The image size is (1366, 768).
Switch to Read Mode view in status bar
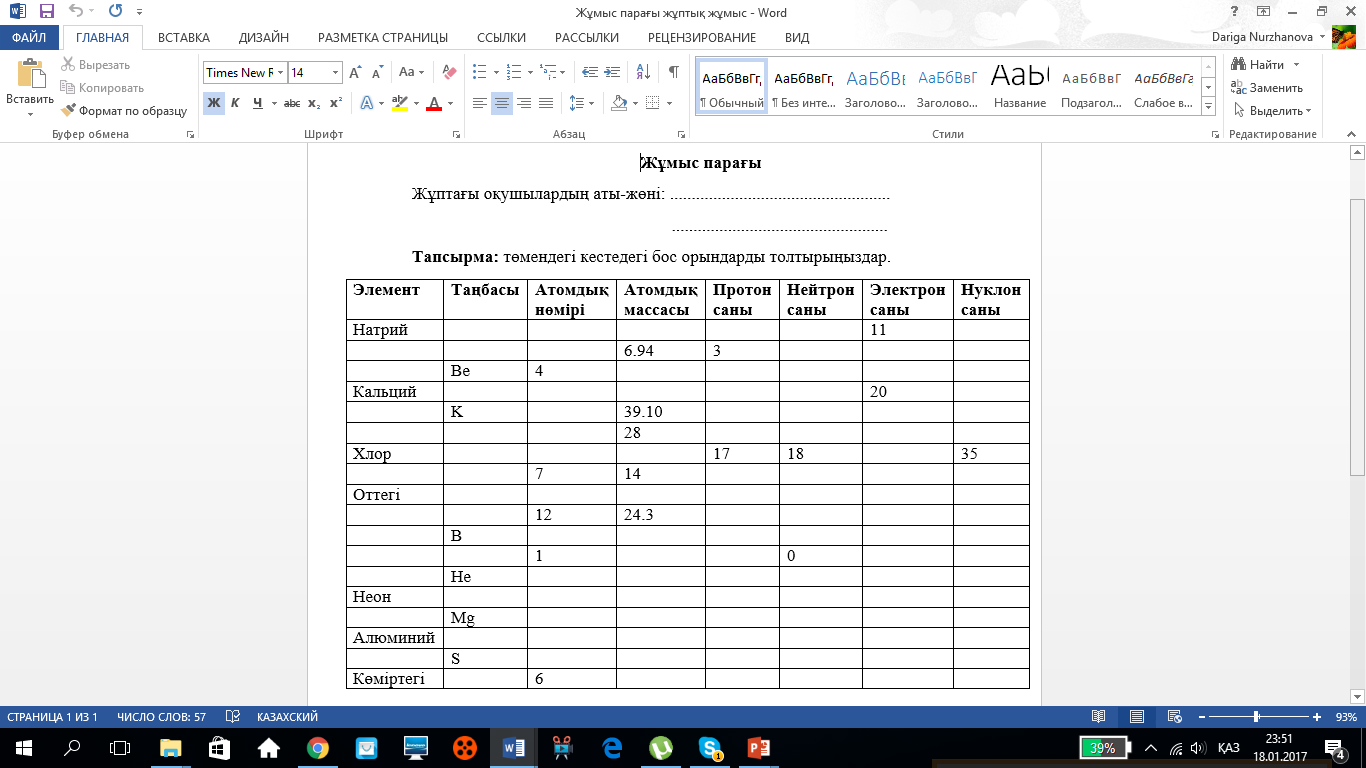tap(1098, 717)
